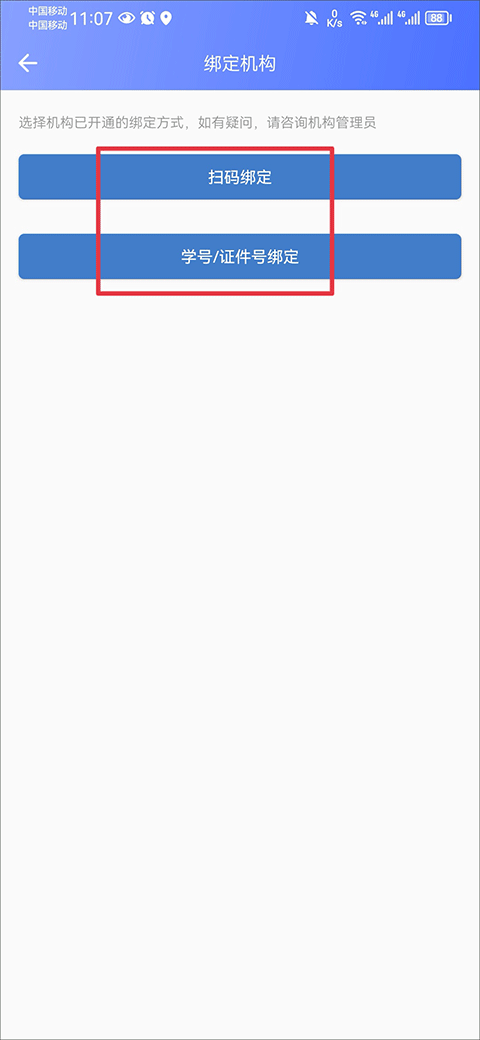Tap the Wi-Fi signal icon
Image resolution: width=480 pixels, height=1040 pixels.
pyautogui.click(x=359, y=19)
